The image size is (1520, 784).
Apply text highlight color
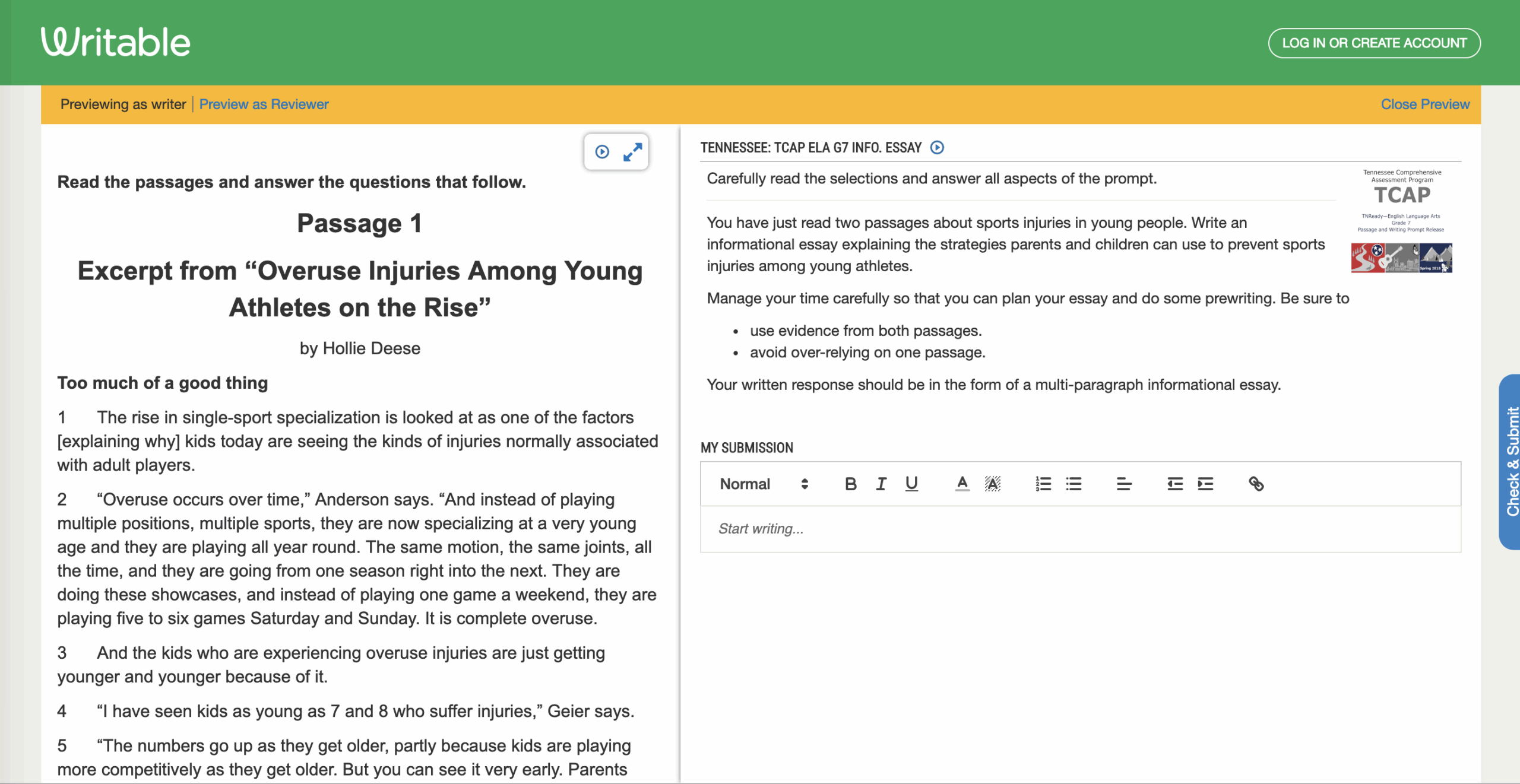pos(993,484)
